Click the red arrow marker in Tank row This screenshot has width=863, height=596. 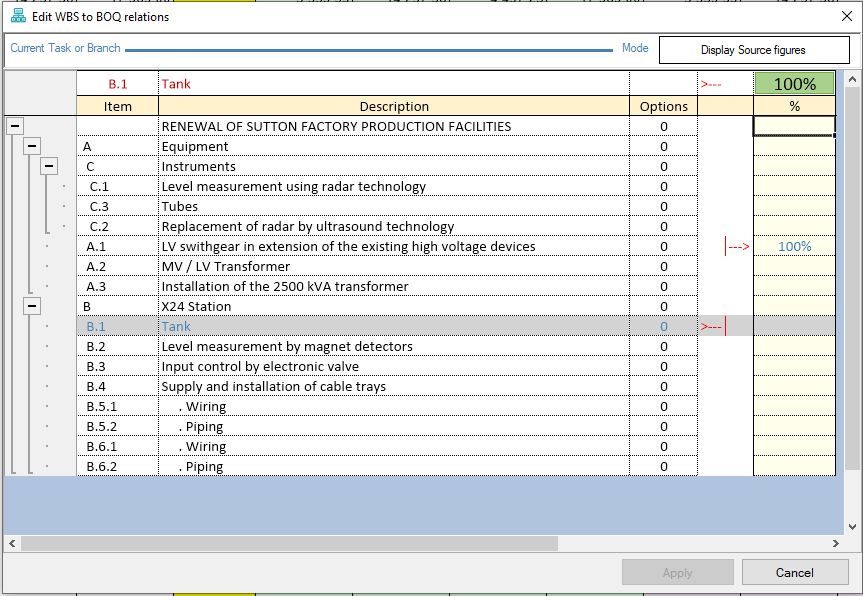point(712,327)
